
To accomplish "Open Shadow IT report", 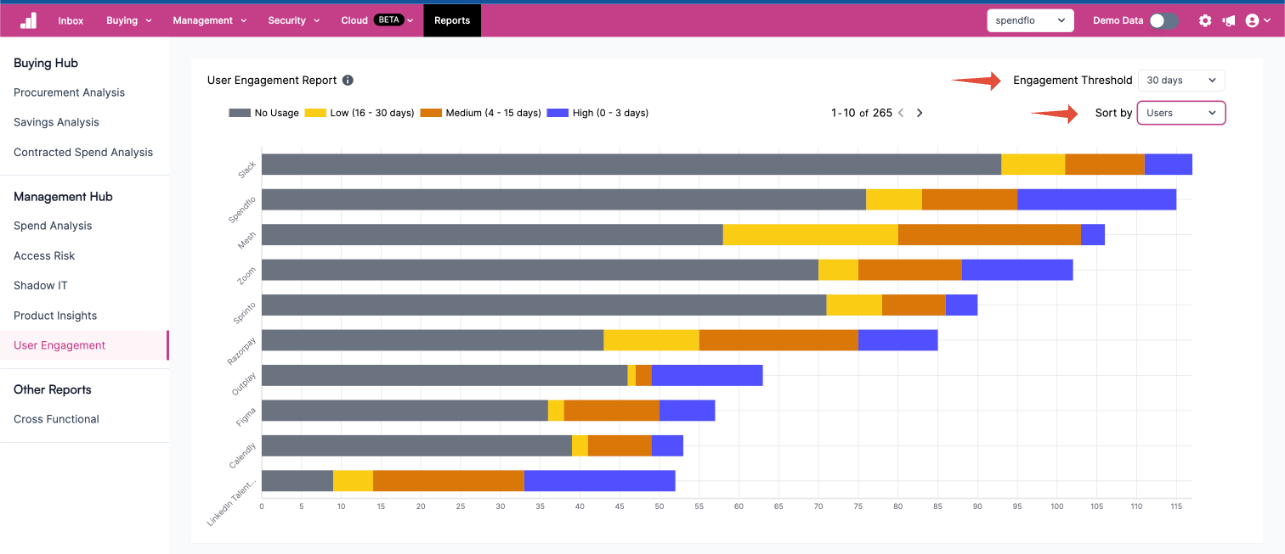I will tap(41, 286).
